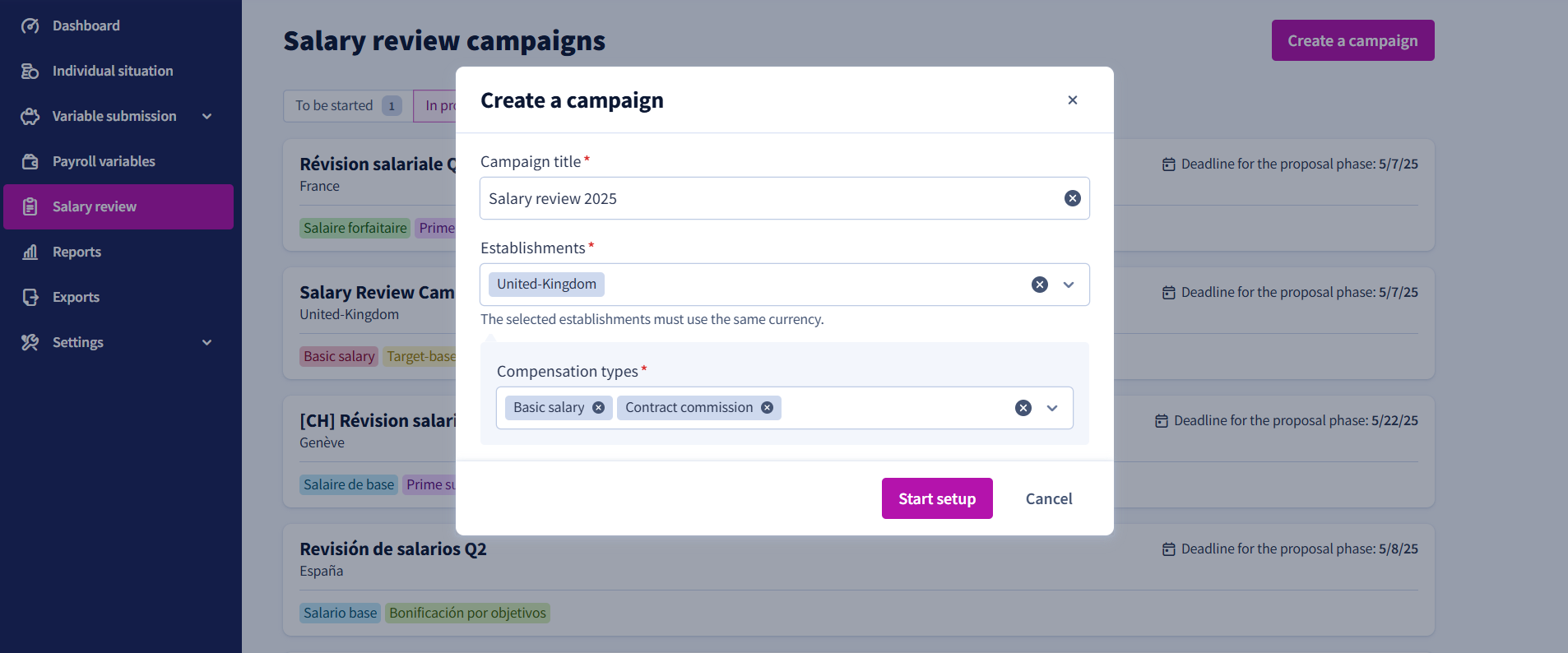This screenshot has width=1568, height=653.
Task: Expand the Compensation types dropdown
Action: point(1052,408)
